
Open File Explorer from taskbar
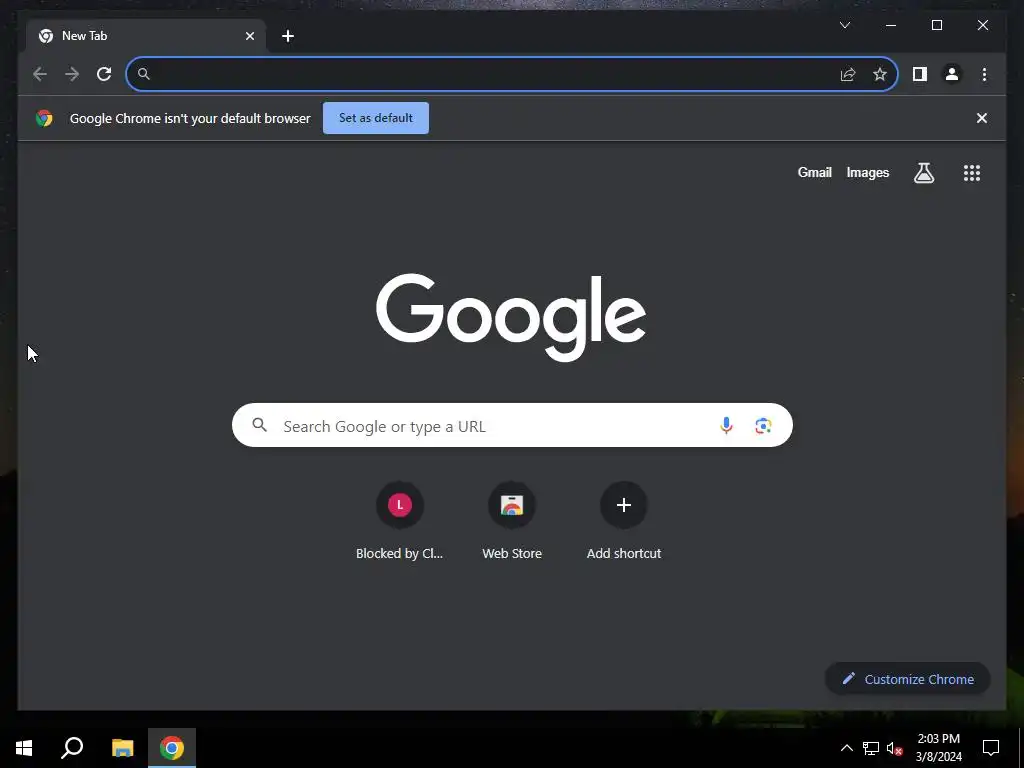(122, 748)
